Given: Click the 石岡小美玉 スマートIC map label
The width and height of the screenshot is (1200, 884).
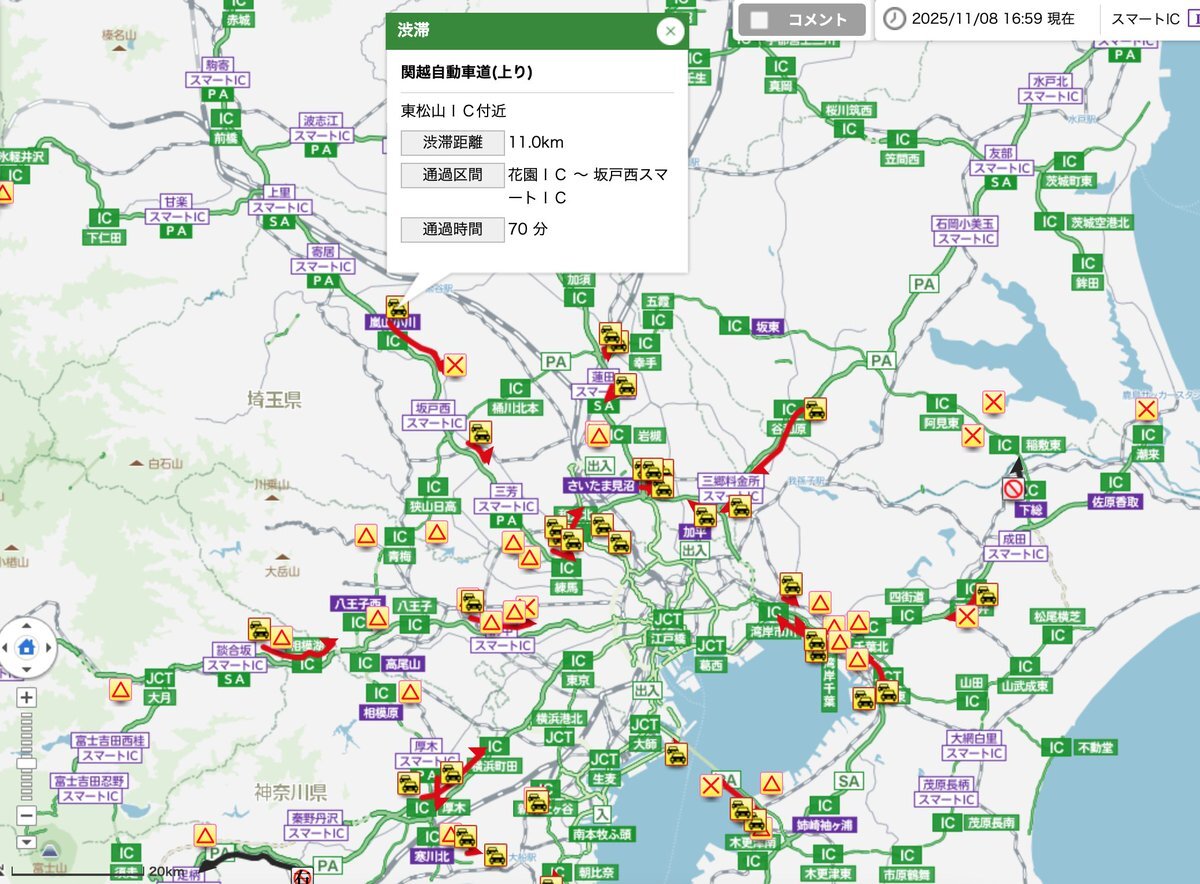Looking at the screenshot, I should tap(965, 231).
